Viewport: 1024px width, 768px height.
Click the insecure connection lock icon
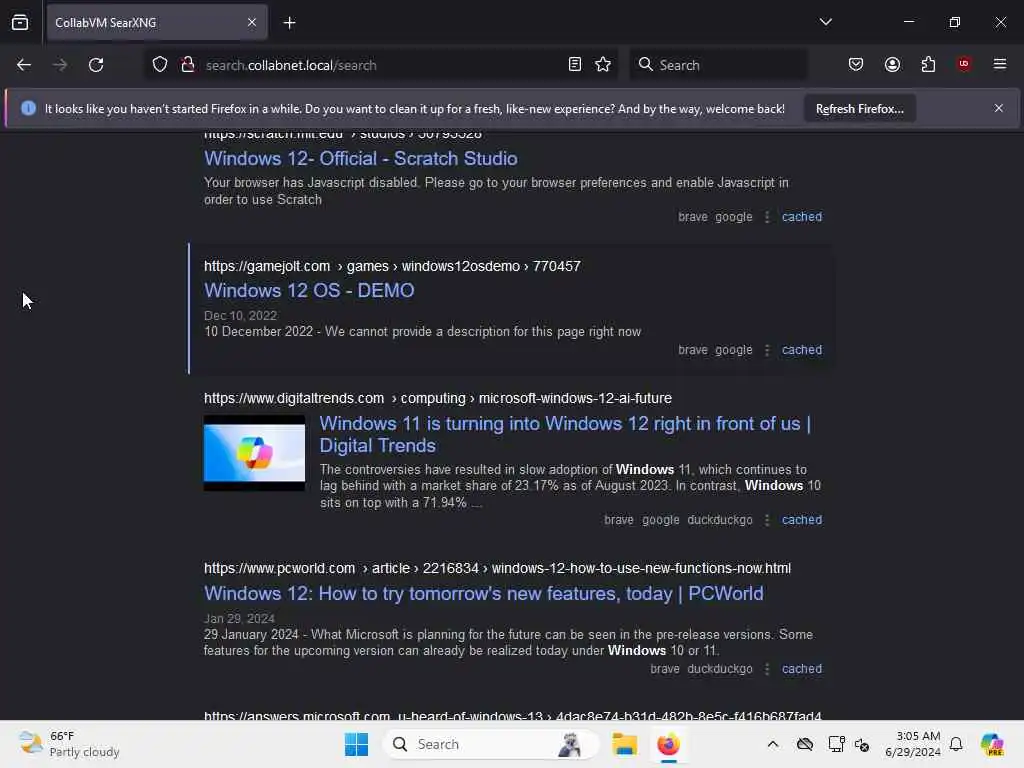click(x=188, y=65)
